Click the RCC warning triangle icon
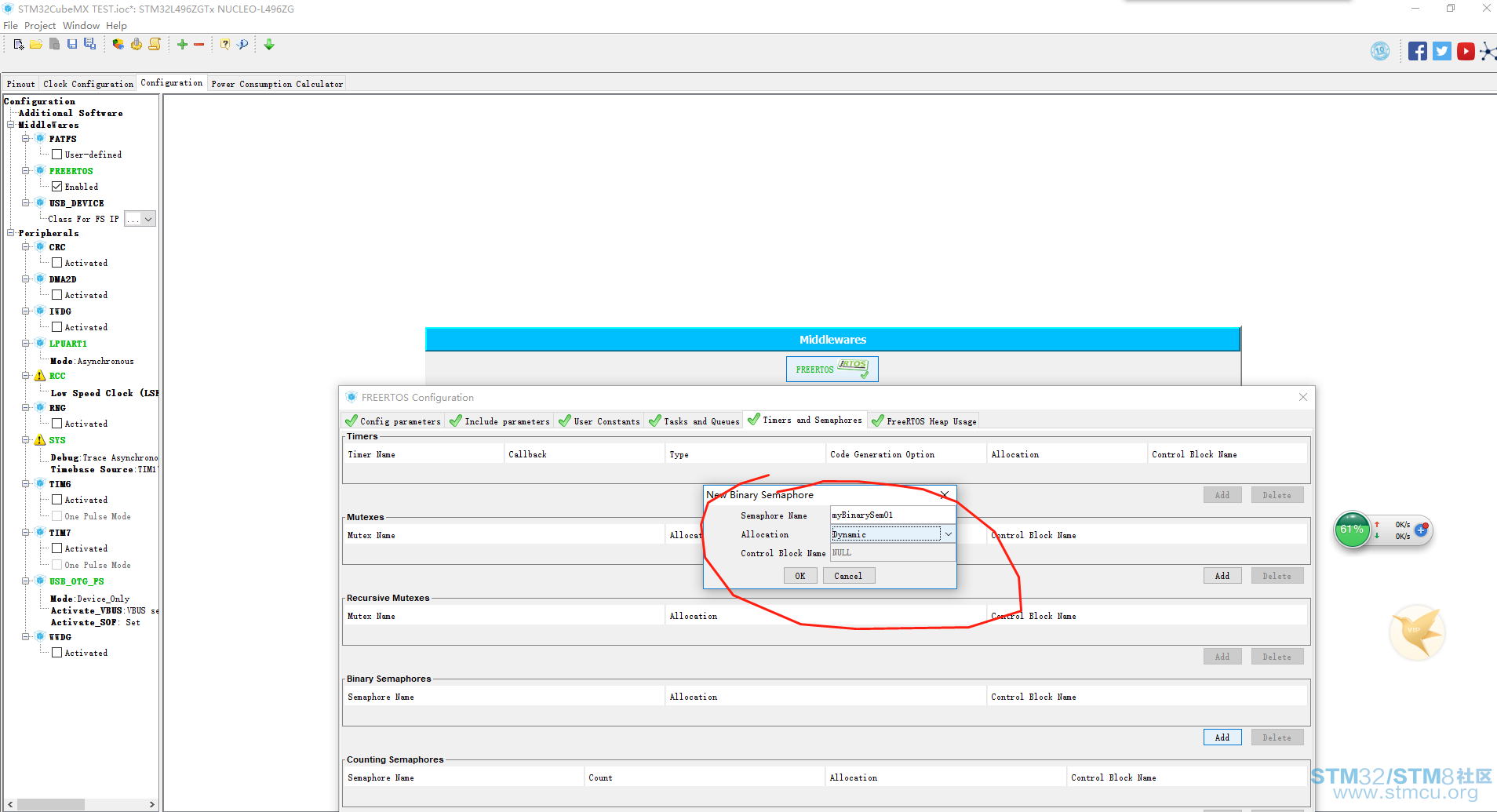1497x812 pixels. click(x=40, y=376)
